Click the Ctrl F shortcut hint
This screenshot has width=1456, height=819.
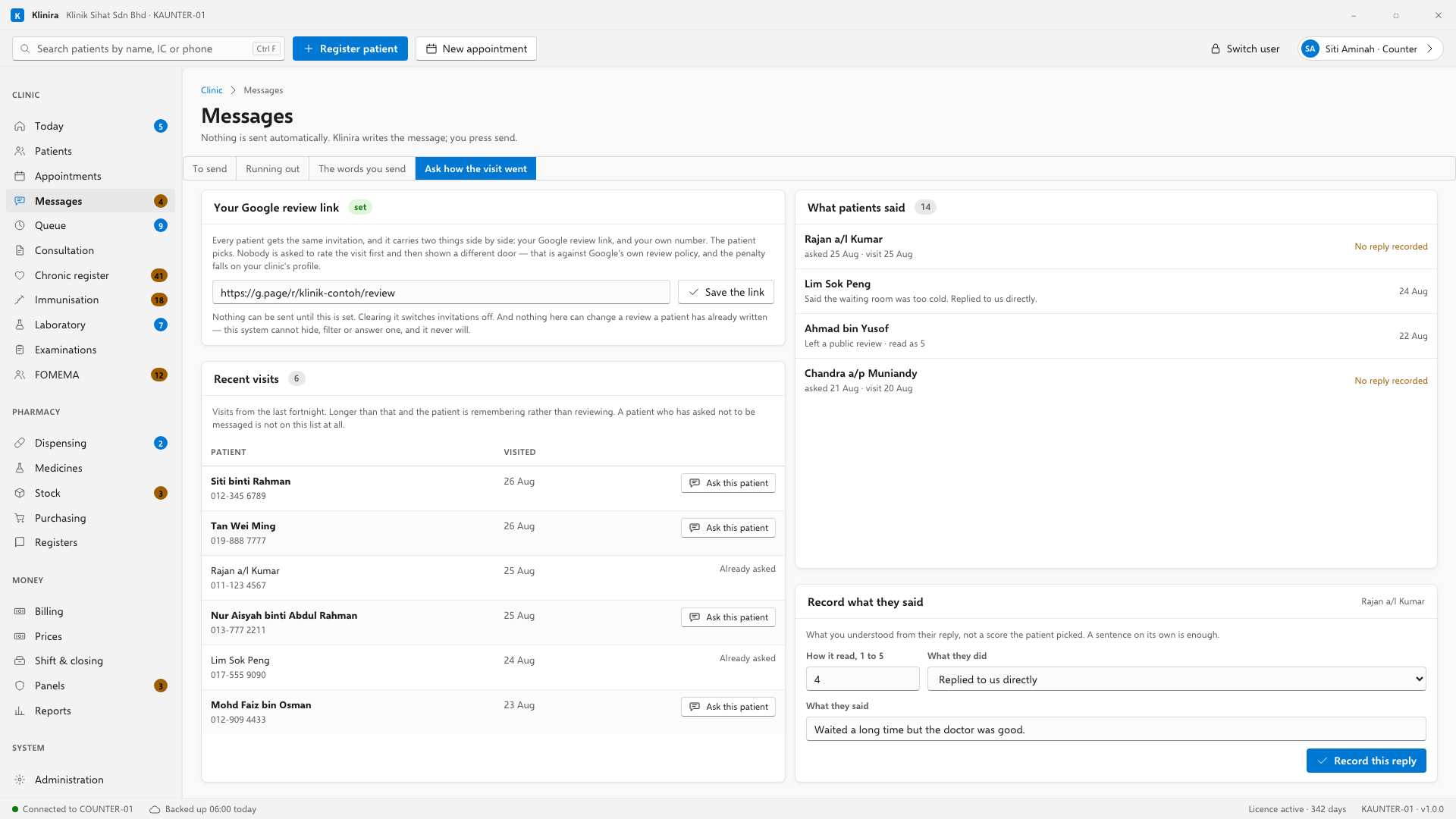coord(266,49)
